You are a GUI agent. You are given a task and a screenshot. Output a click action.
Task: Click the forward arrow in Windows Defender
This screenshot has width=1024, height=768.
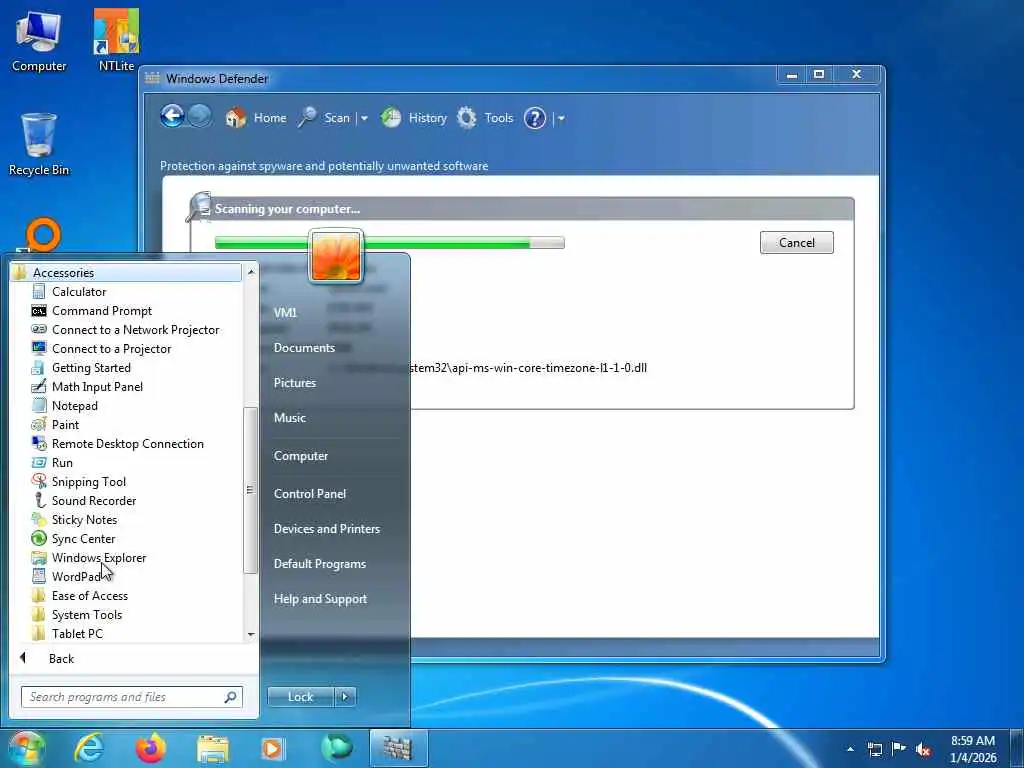point(200,117)
